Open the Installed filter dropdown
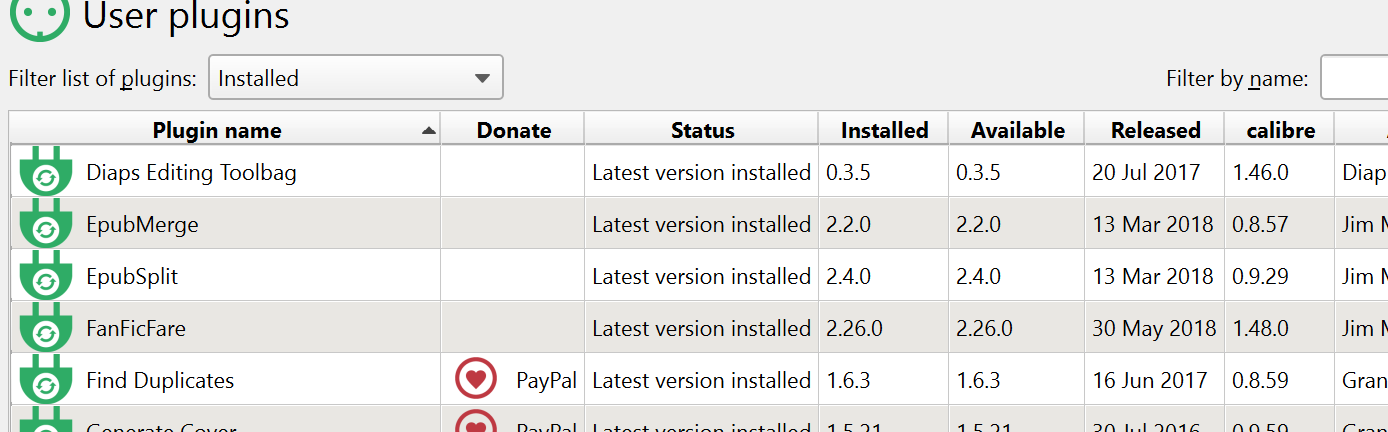The width and height of the screenshot is (1388, 432). tap(355, 78)
